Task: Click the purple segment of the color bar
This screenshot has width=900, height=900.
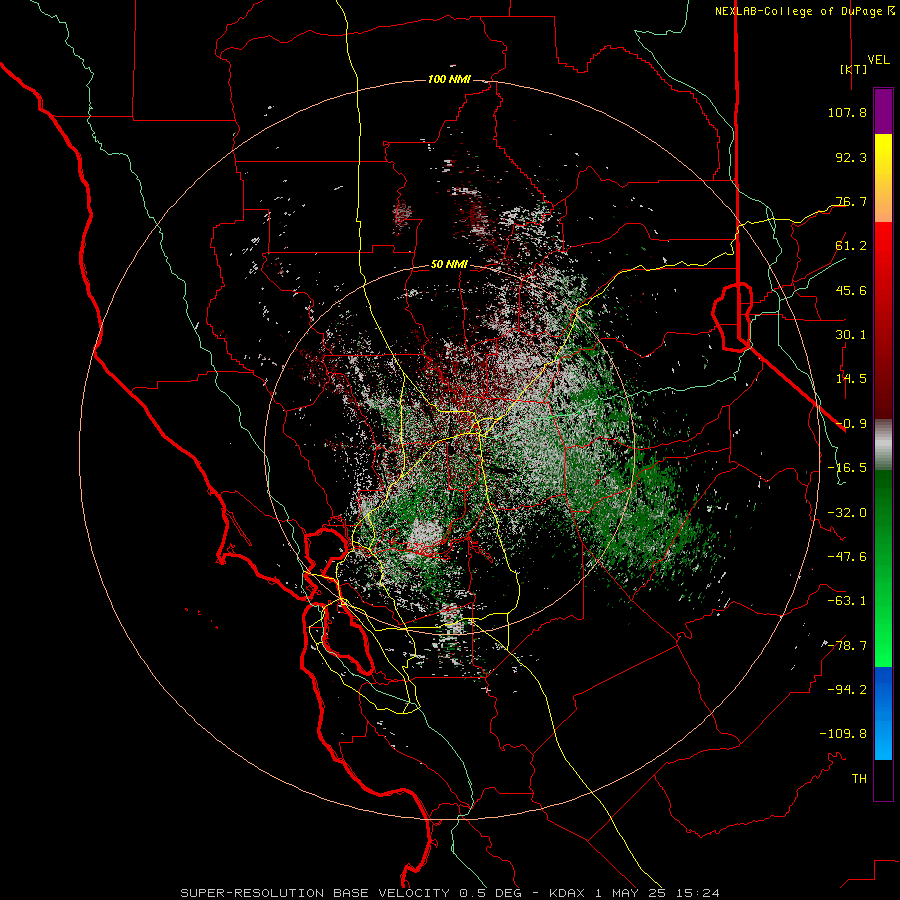Action: coord(883,111)
